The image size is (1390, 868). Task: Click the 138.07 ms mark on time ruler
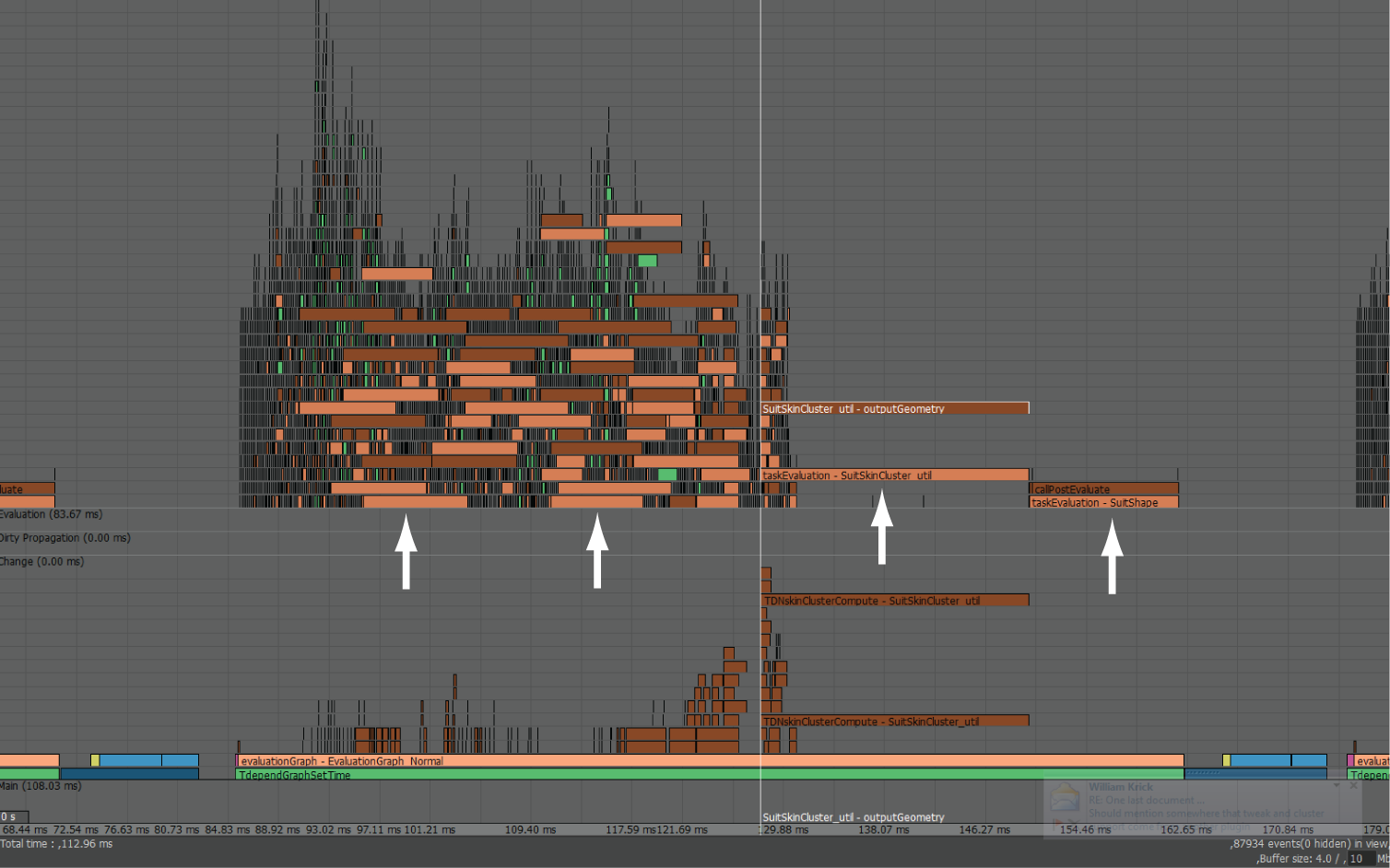pos(883,829)
